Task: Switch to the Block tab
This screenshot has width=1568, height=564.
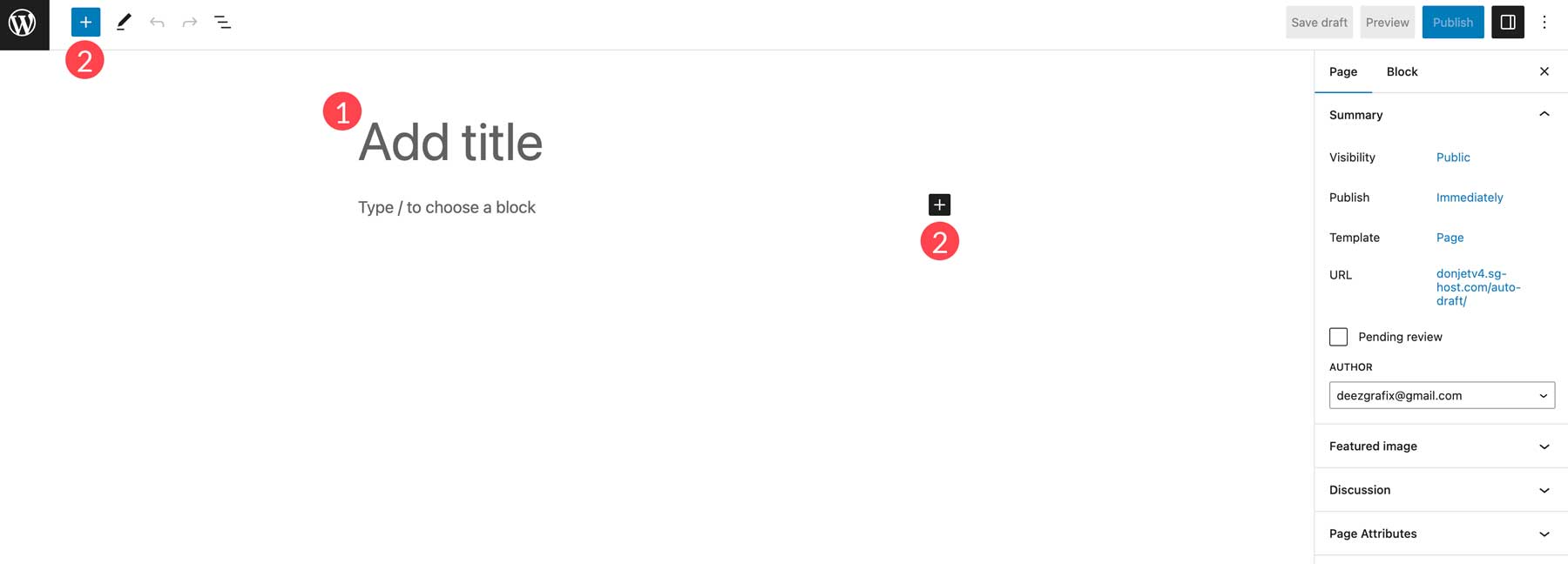Action: pos(1402,71)
